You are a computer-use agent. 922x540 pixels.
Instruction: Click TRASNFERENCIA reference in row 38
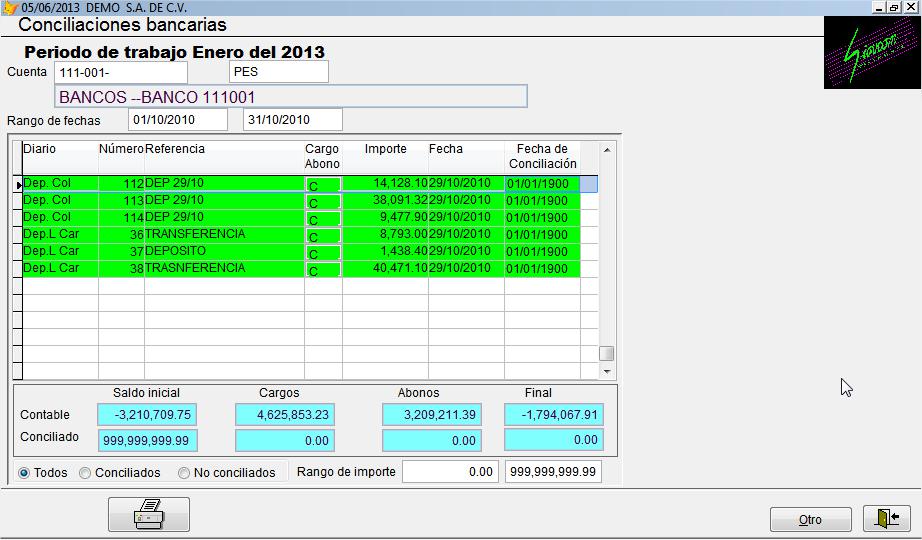point(224,269)
